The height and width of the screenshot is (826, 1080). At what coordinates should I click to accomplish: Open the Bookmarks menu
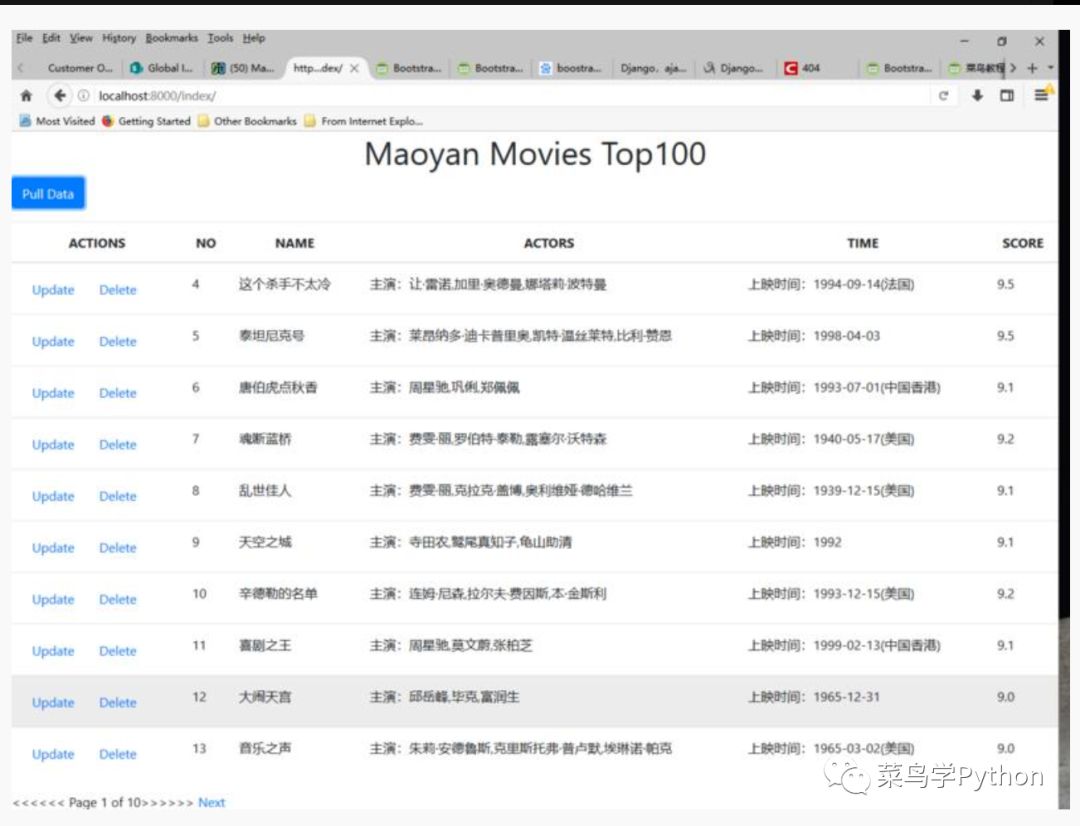[x=172, y=38]
